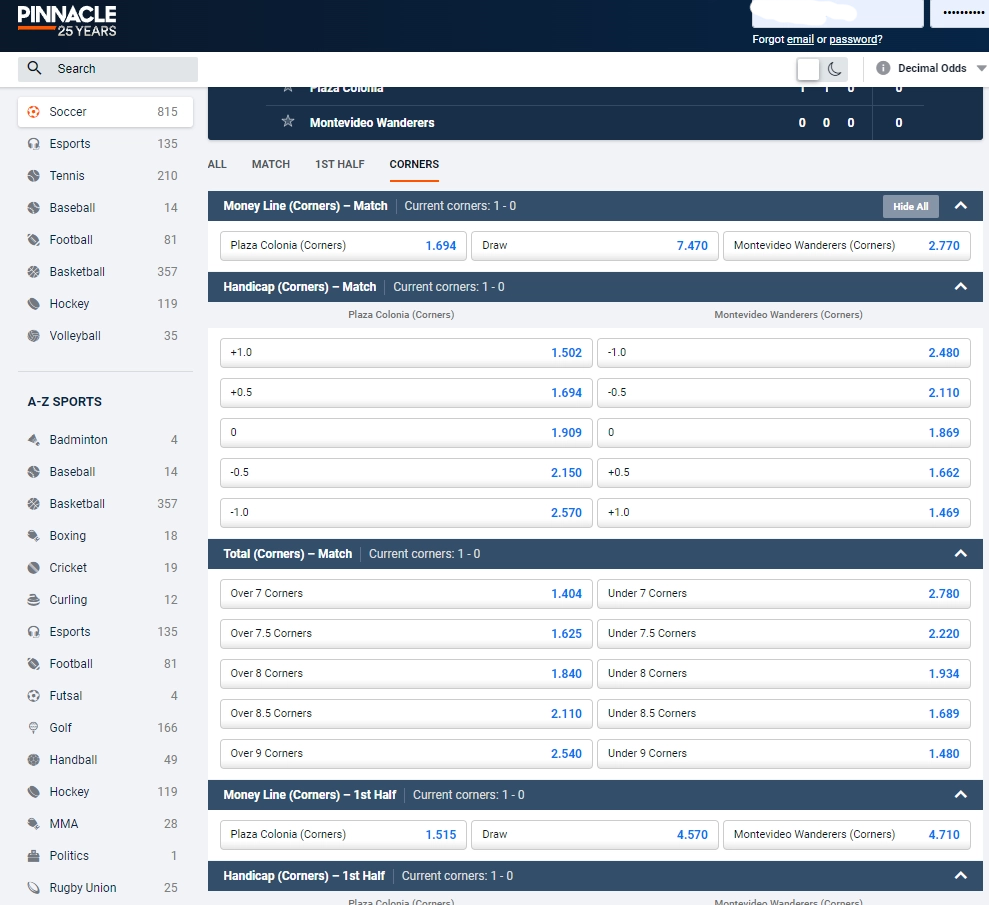
Task: Select the Hockey icon in A-Z Sports
Action: [x=31, y=791]
